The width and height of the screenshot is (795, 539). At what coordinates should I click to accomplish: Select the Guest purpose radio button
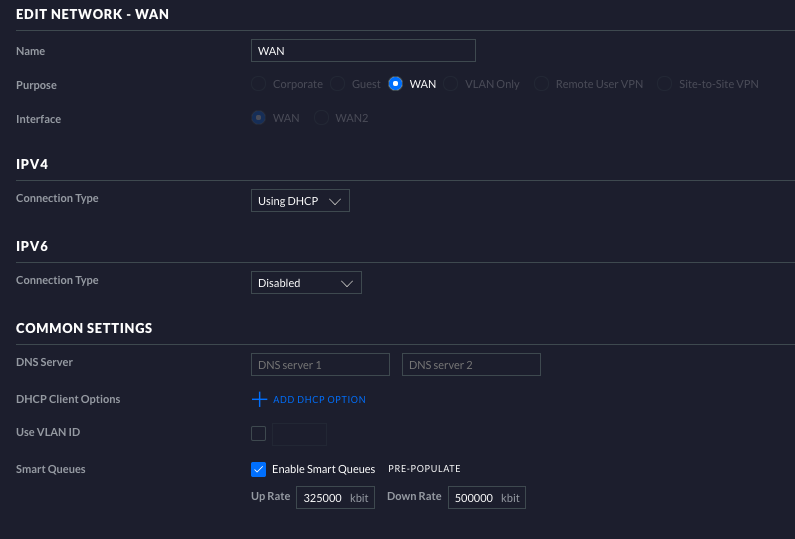pos(338,84)
